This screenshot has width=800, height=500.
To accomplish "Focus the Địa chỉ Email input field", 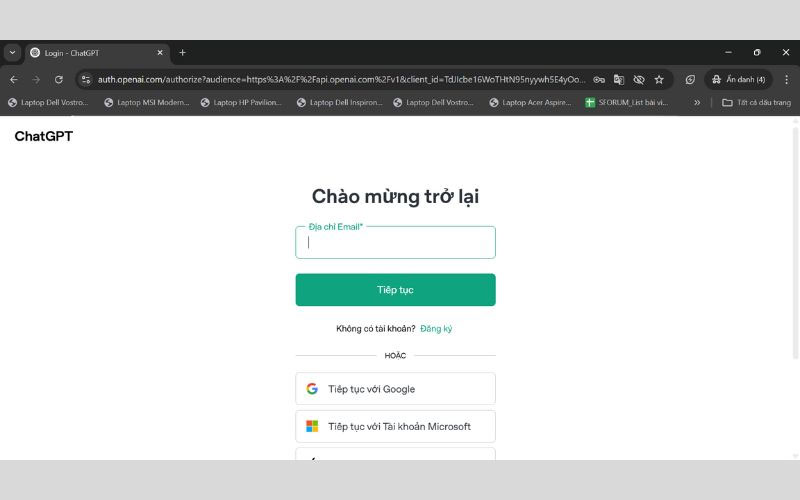I will coord(395,242).
